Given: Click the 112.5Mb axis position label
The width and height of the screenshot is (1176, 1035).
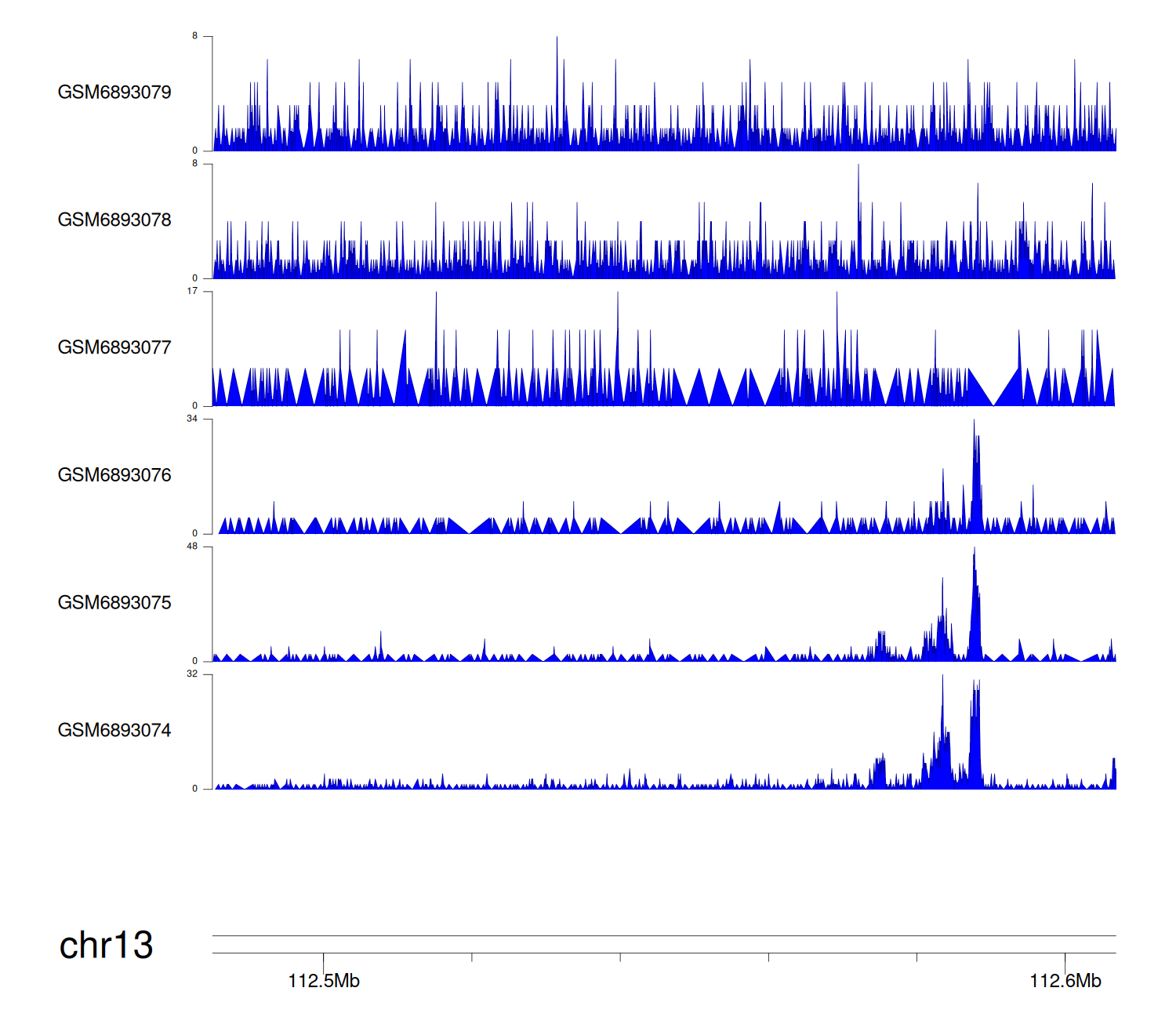Looking at the screenshot, I should click(324, 981).
